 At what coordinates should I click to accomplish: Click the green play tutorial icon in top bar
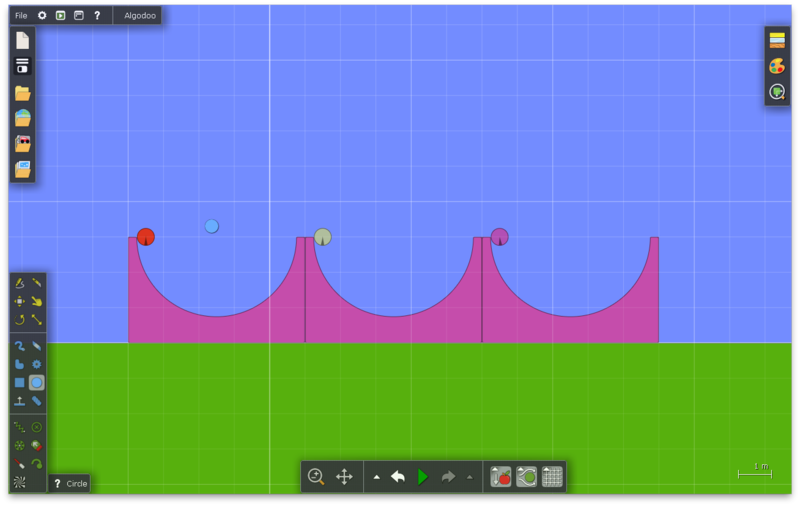60,15
